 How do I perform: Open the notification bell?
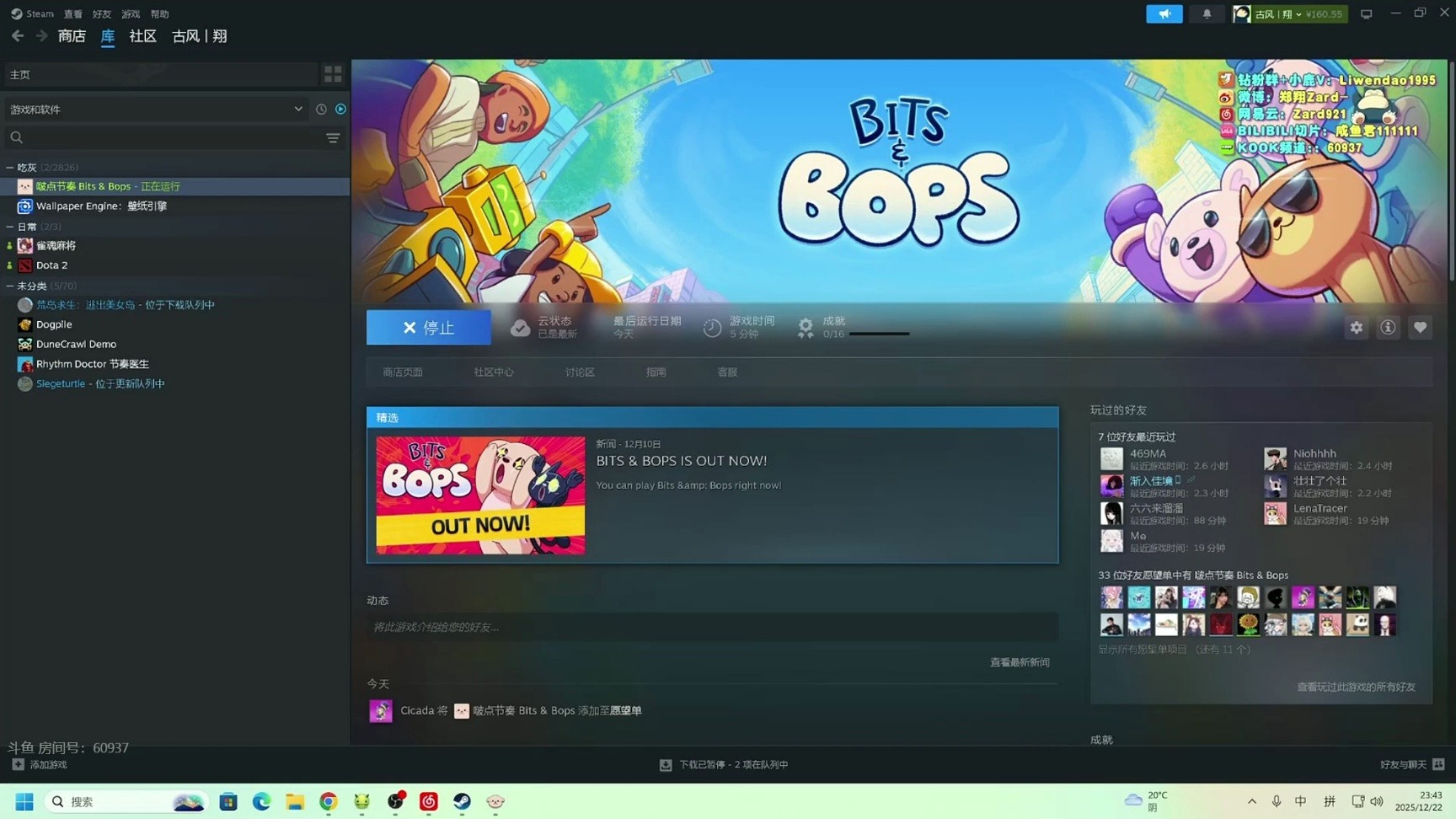(1207, 14)
